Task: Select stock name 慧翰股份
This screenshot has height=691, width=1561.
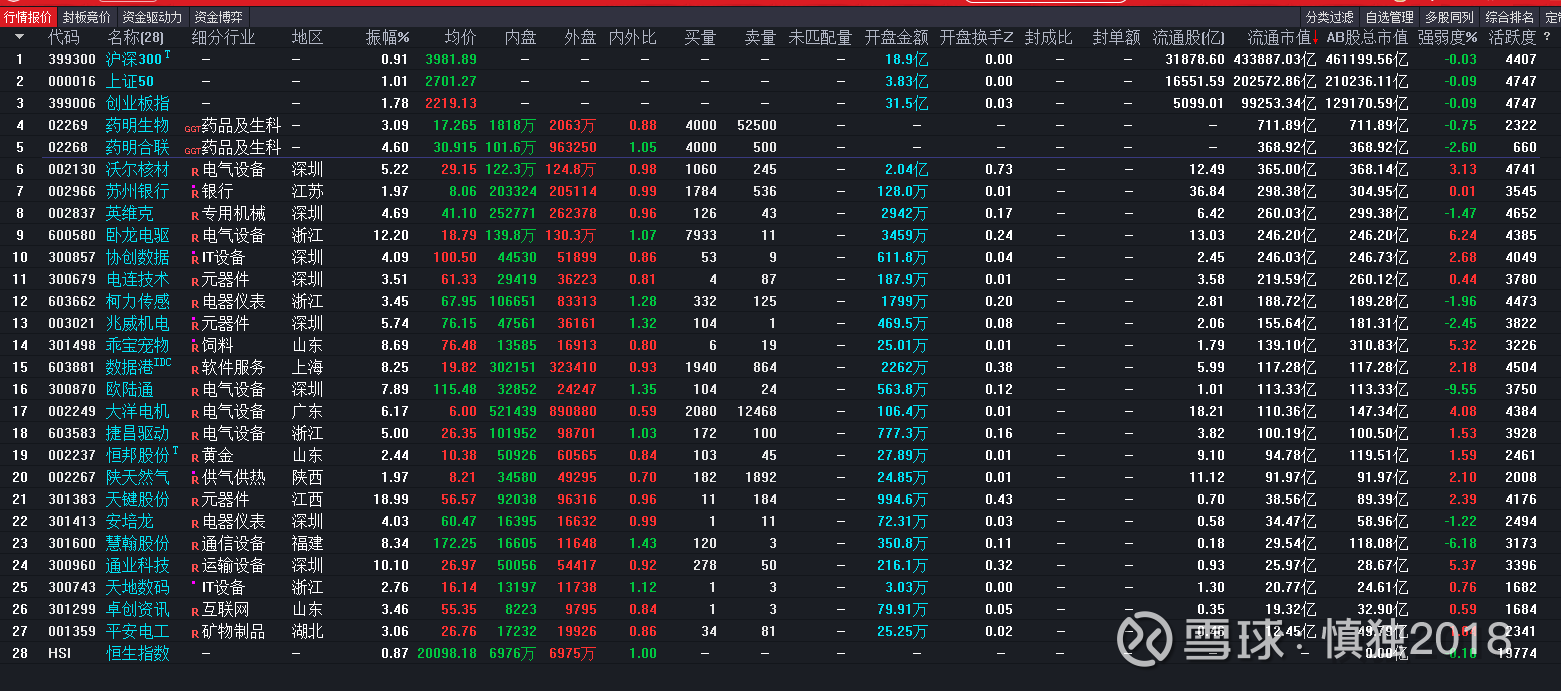Action: 138,543
